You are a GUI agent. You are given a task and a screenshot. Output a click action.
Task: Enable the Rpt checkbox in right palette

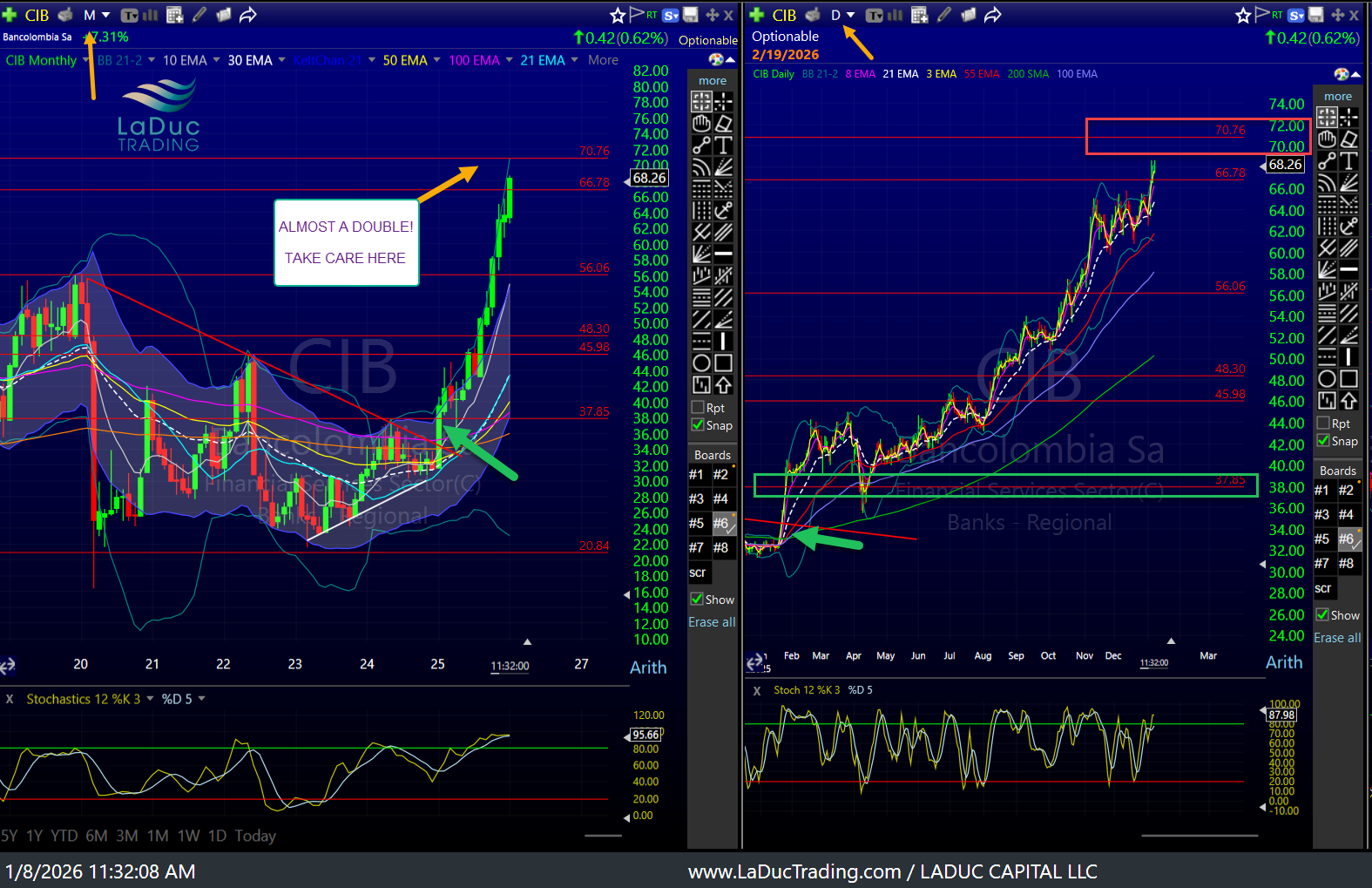(1323, 423)
